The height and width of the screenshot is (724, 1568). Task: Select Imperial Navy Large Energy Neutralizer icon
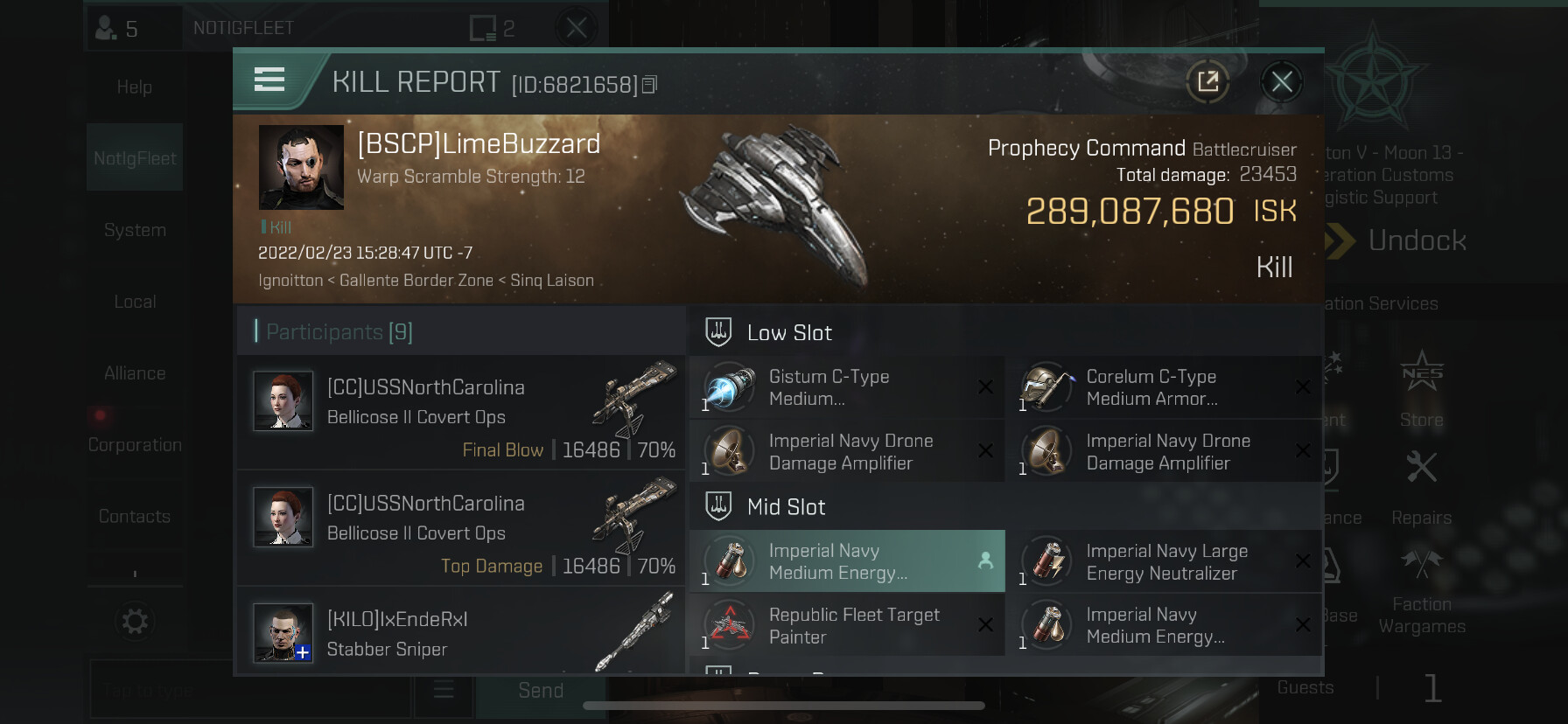[x=1046, y=561]
